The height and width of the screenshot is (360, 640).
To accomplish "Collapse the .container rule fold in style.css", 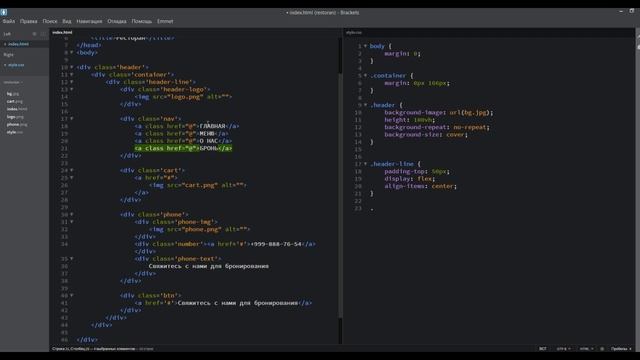I will coord(365,76).
